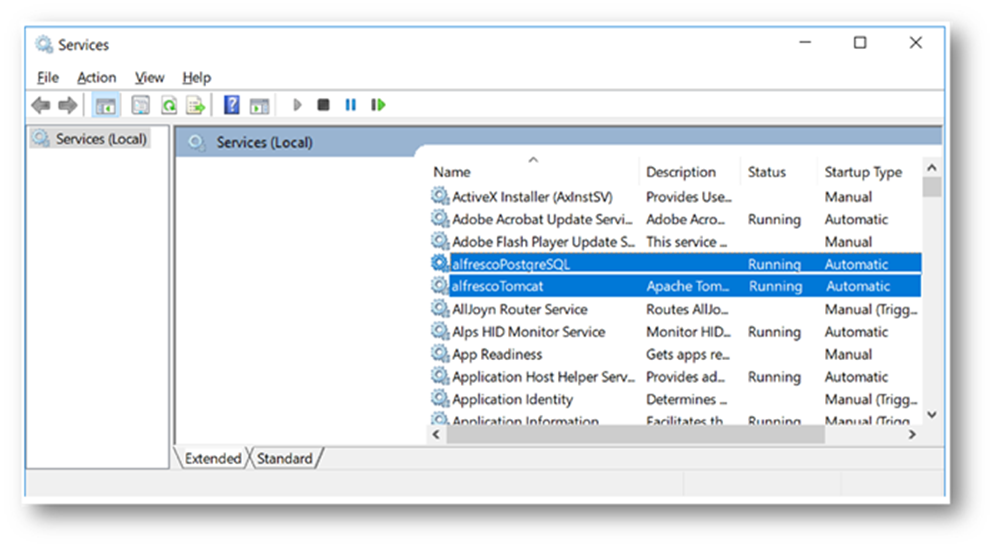
Task: Click the Refresh toolbar icon
Action: tap(169, 105)
